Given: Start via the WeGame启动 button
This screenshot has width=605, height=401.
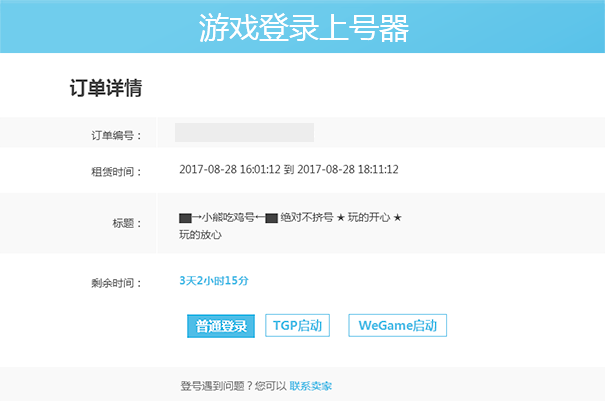Looking at the screenshot, I should pyautogui.click(x=397, y=326).
